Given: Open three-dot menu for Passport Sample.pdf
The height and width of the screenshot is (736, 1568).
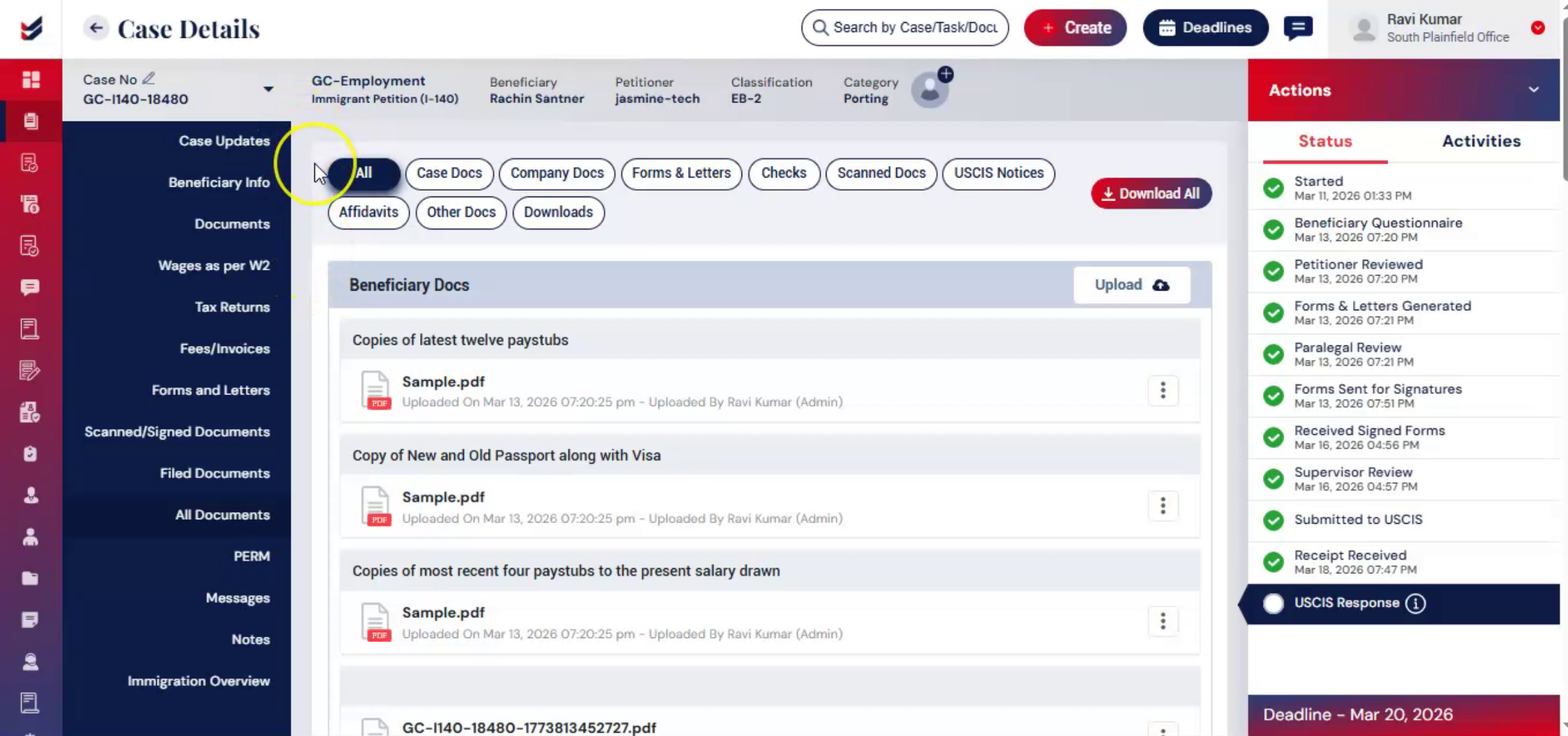Looking at the screenshot, I should (1163, 506).
